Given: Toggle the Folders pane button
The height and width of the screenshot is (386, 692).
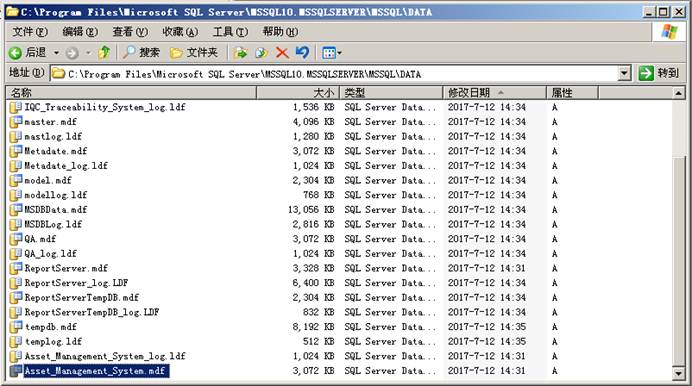Looking at the screenshot, I should click(x=194, y=52).
